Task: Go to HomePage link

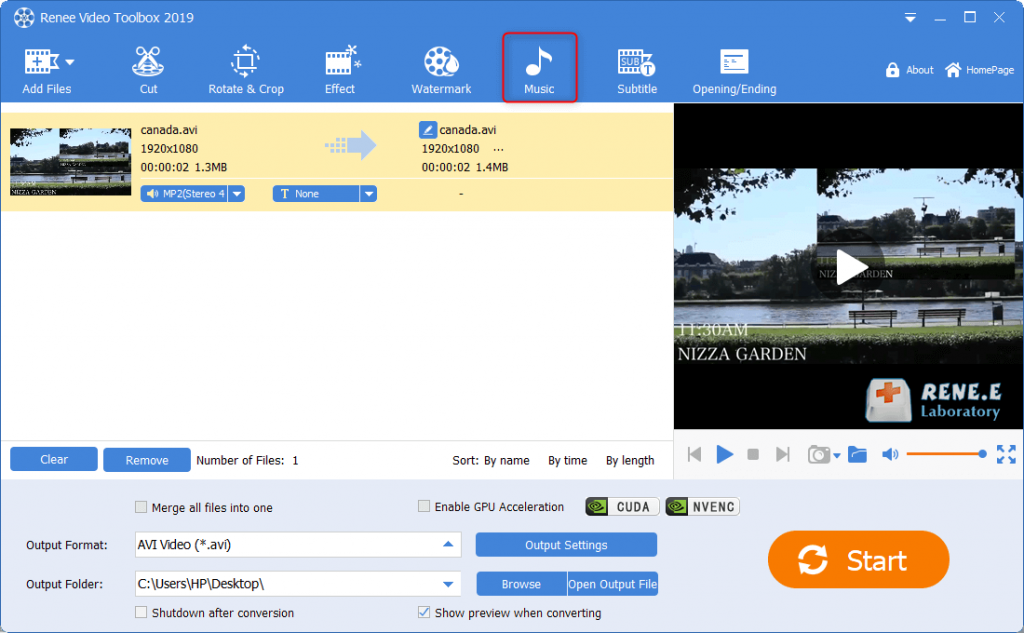Action: [979, 70]
